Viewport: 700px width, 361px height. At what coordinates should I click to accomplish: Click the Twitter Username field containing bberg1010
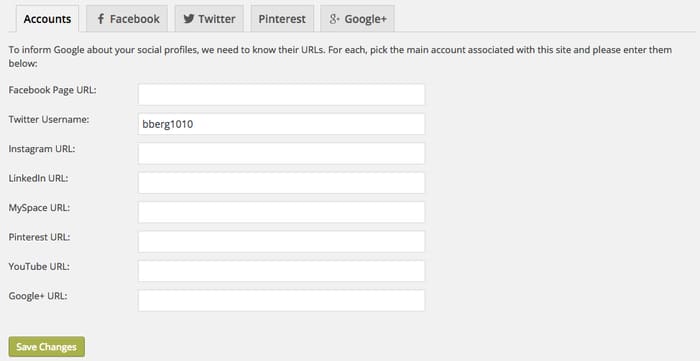pos(281,124)
